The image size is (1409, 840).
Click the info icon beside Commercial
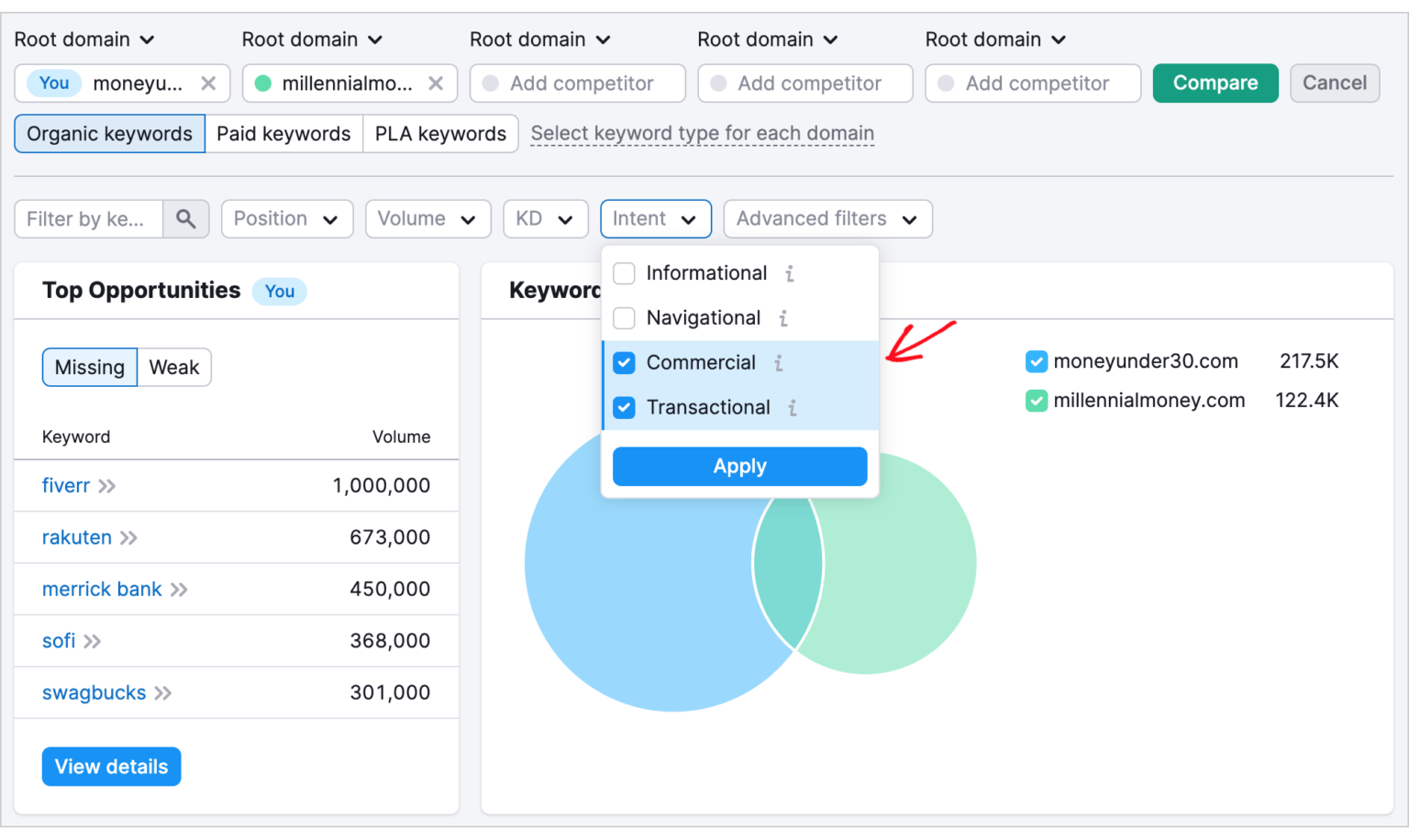[778, 362]
